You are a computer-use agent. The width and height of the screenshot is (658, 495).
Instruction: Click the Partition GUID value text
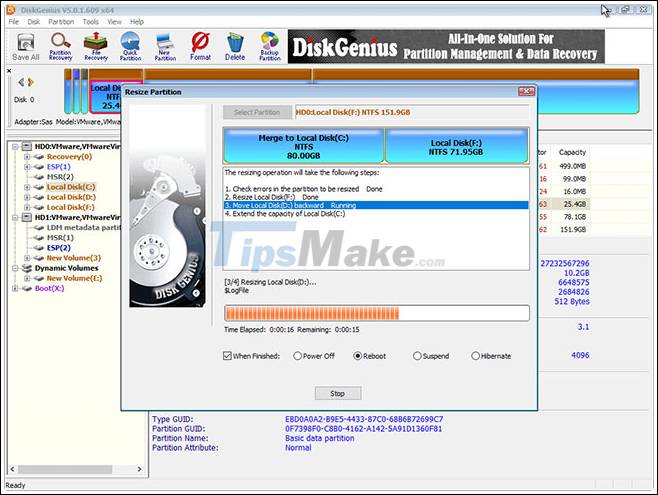(363, 429)
